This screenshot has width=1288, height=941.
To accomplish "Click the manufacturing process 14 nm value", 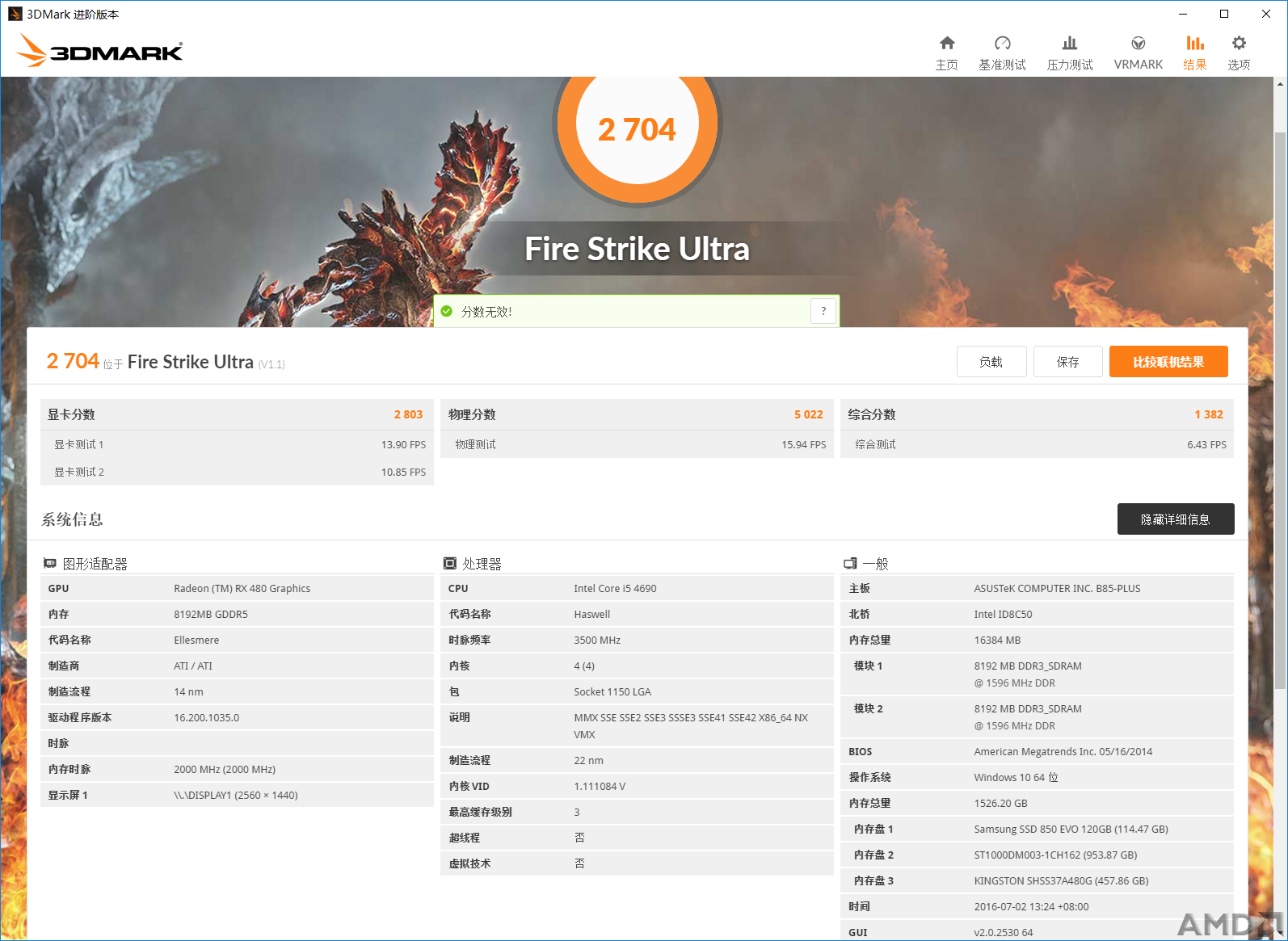I will pos(188,691).
